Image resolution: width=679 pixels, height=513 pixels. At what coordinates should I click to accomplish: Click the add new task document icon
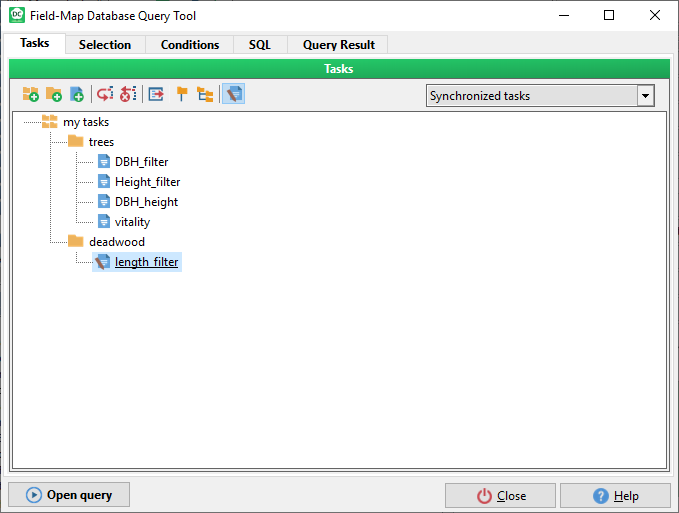[x=77, y=95]
